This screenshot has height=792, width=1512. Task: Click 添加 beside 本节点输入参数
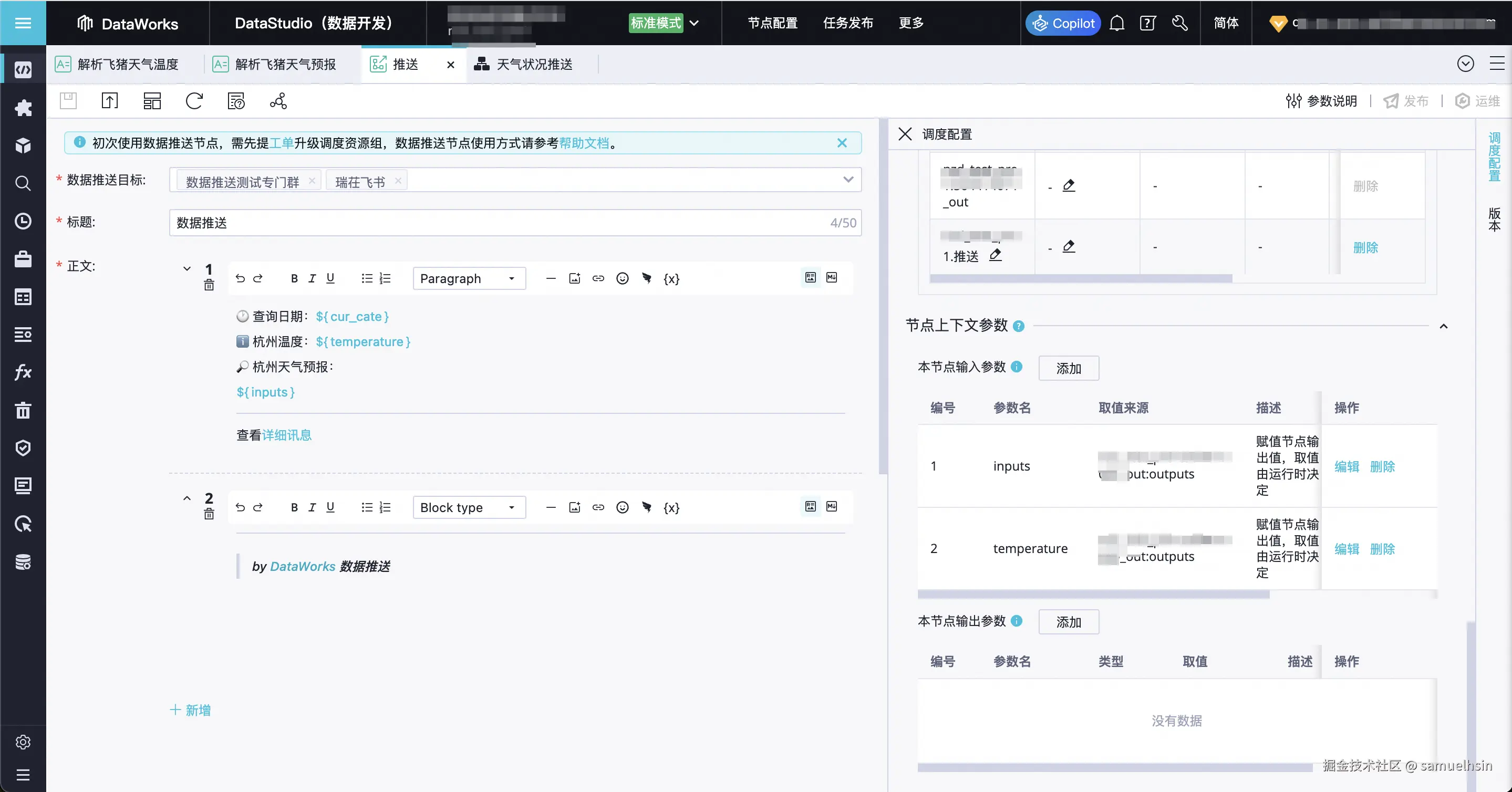point(1068,368)
